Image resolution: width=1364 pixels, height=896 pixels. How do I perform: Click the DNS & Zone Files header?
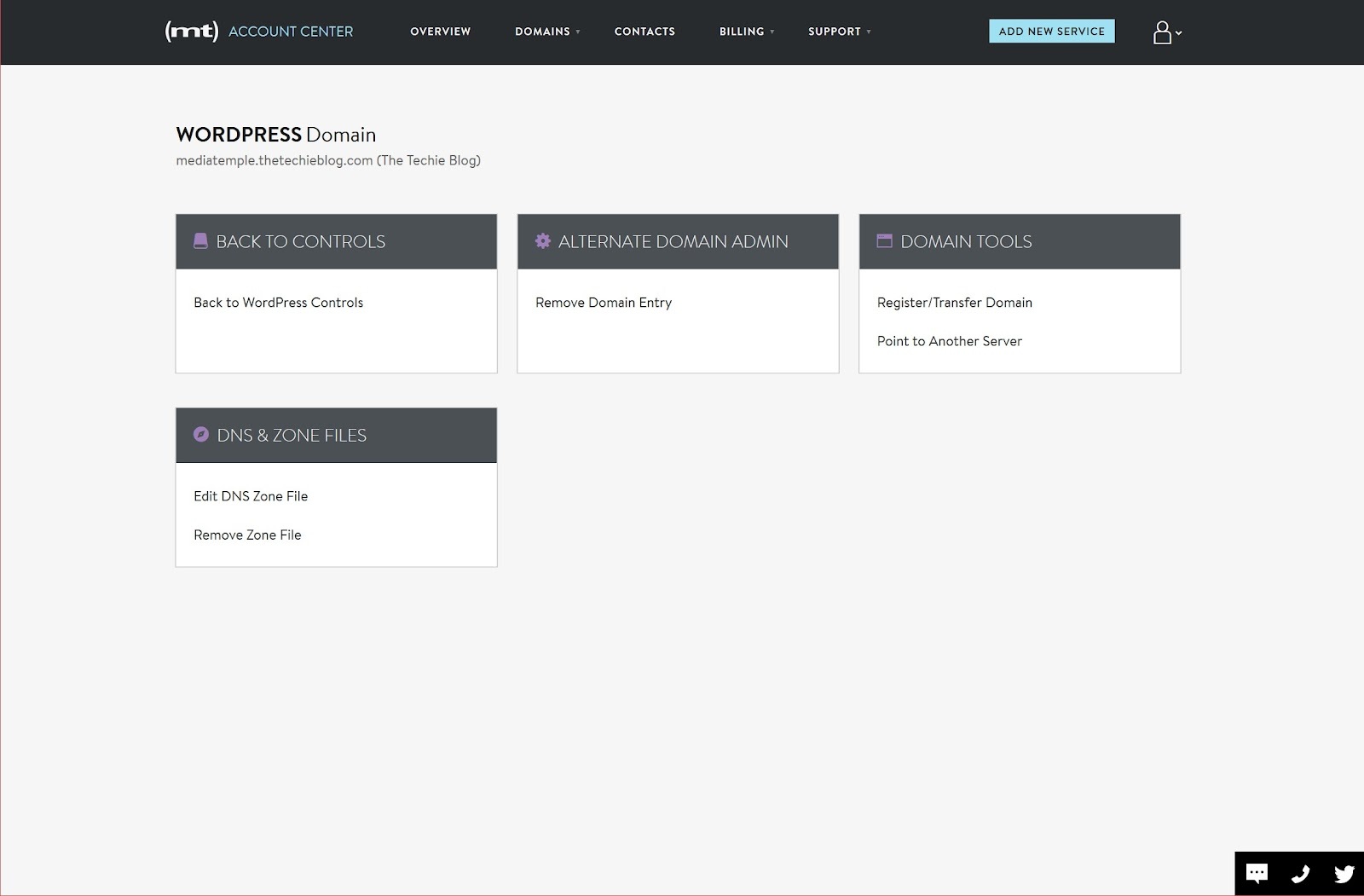coord(336,435)
